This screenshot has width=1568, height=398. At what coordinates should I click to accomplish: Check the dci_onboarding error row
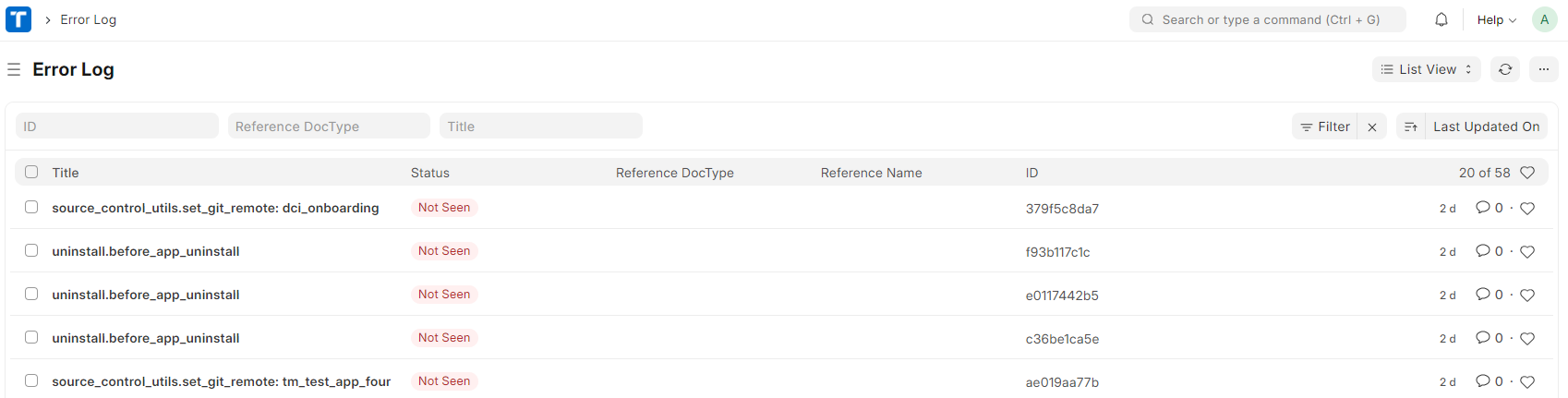(31, 207)
